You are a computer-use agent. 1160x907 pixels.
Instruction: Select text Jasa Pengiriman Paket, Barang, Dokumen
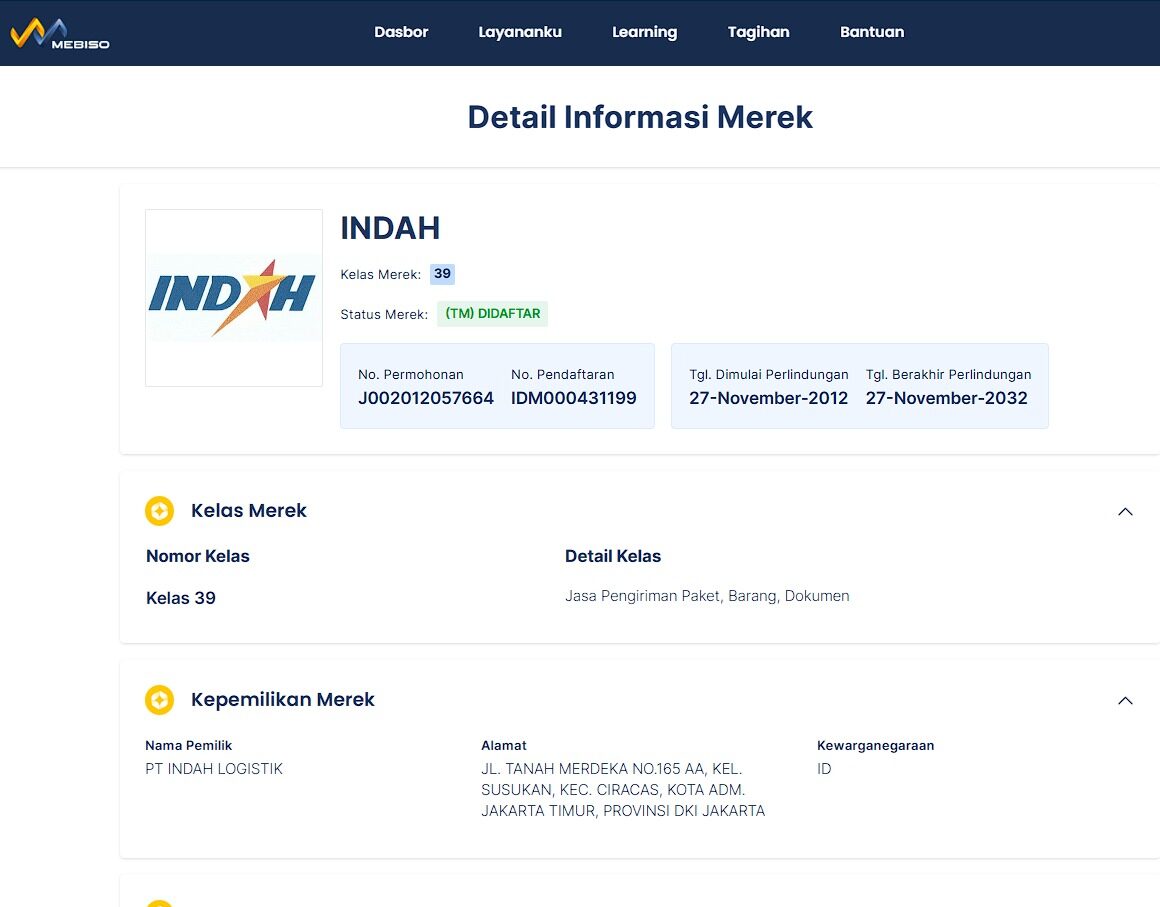[707, 596]
